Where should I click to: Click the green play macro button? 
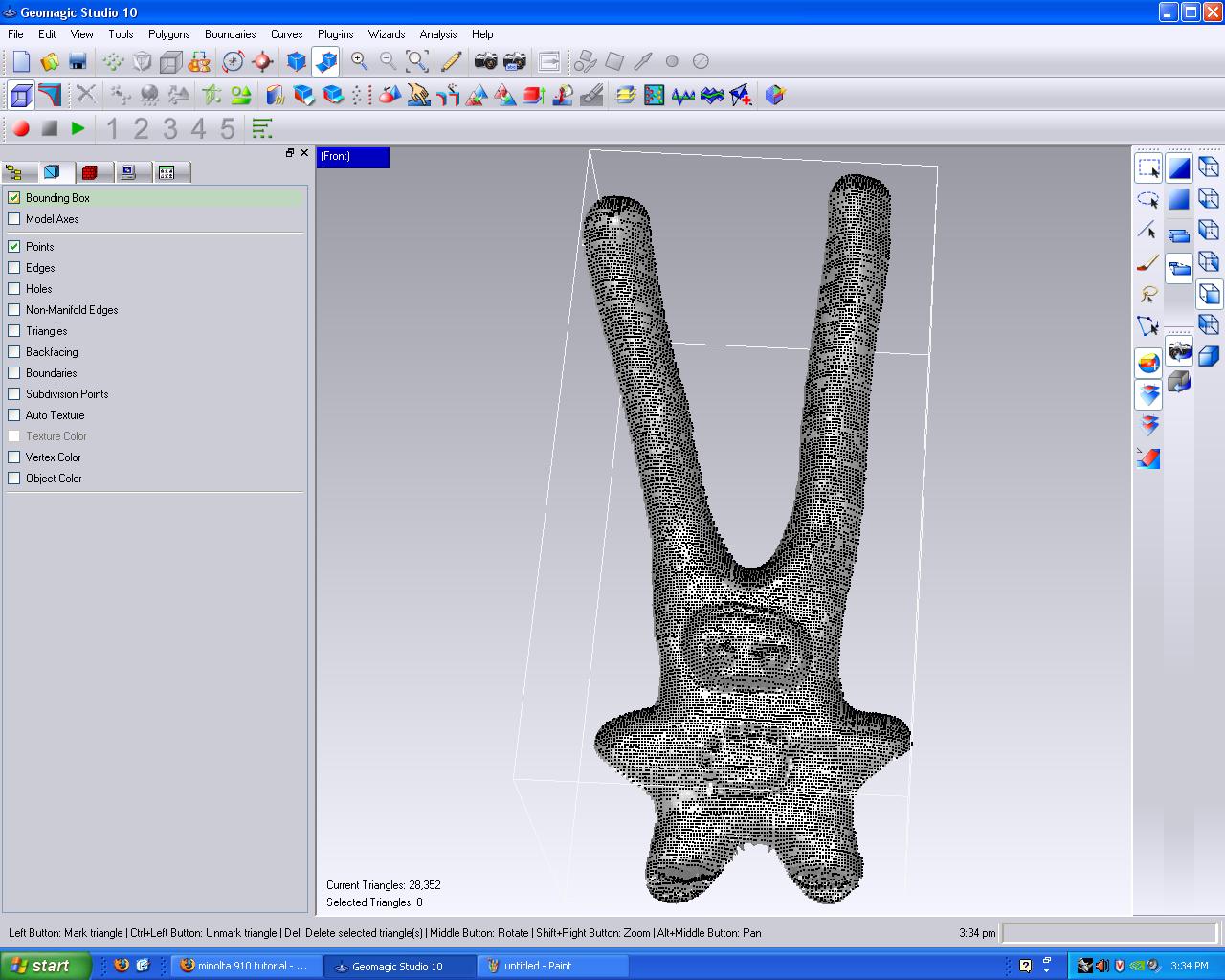pos(78,128)
